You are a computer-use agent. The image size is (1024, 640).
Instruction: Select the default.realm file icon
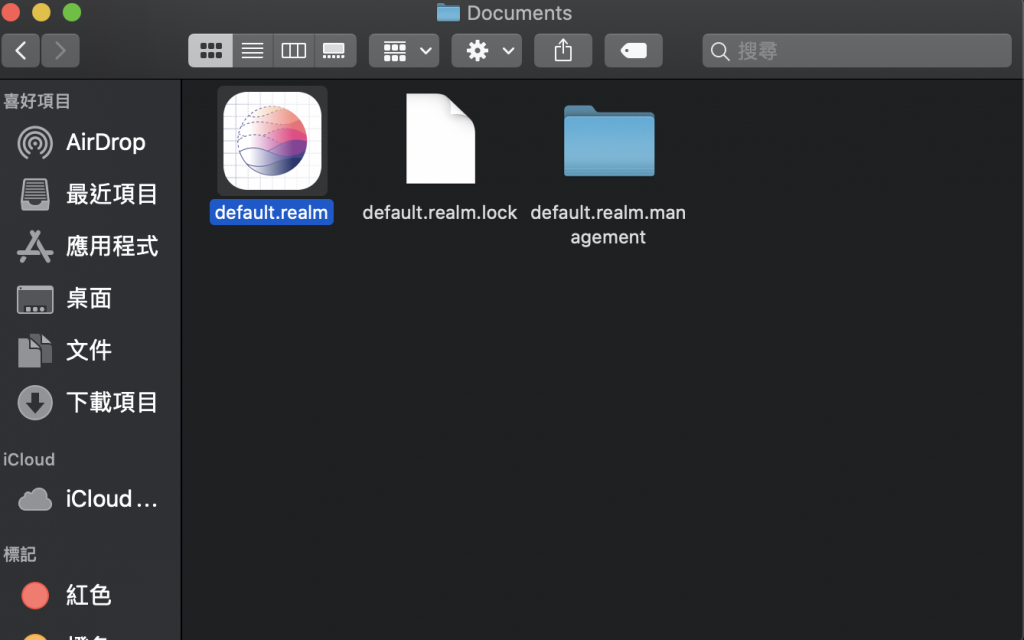pos(272,141)
